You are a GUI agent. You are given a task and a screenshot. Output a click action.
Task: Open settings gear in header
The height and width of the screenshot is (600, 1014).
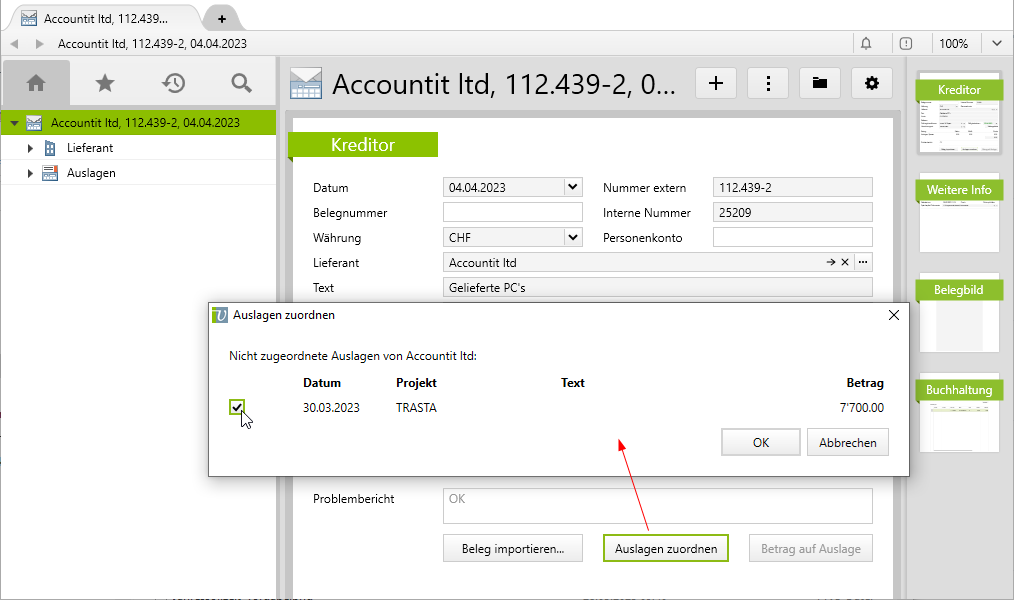coord(872,84)
